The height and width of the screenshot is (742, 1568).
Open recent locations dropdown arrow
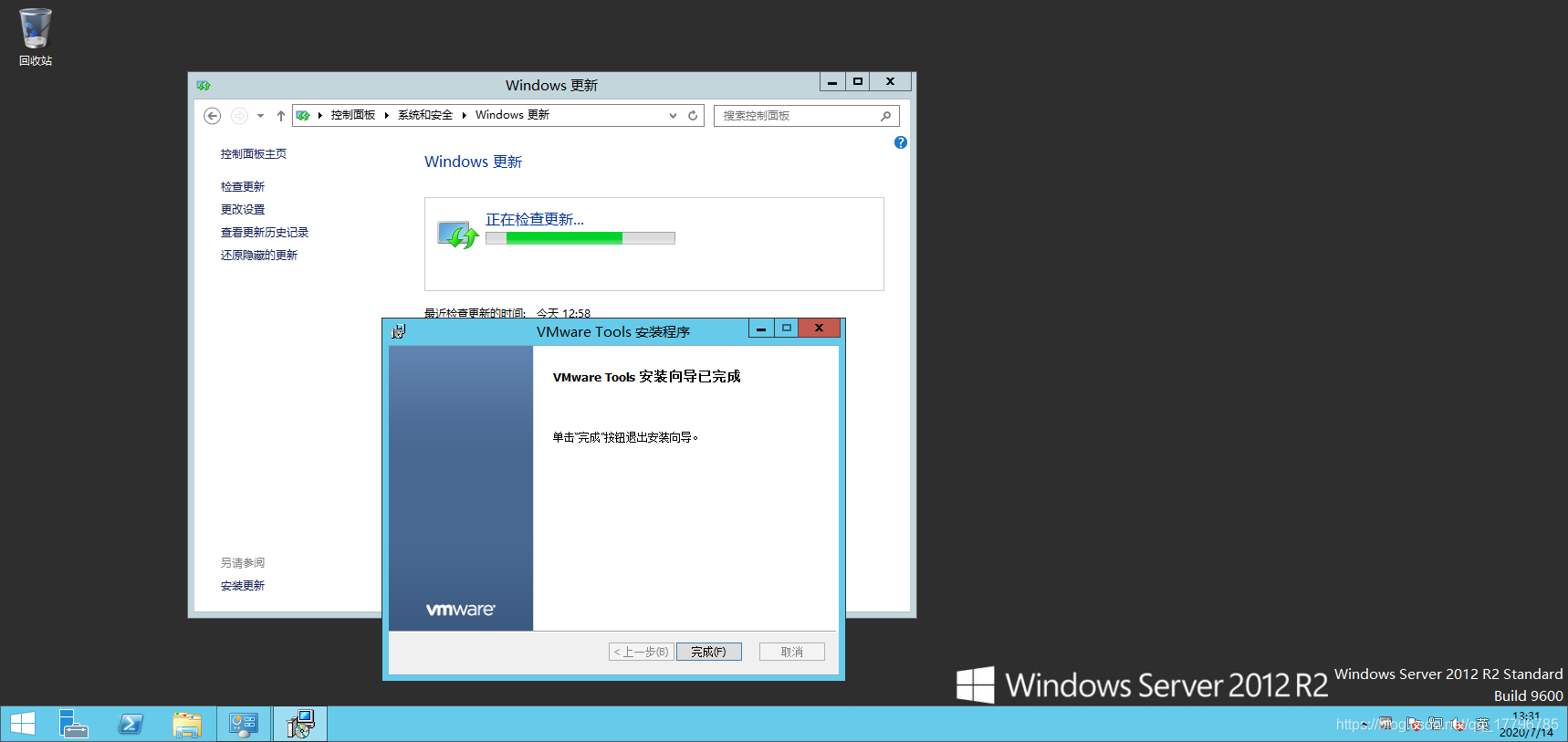click(260, 116)
